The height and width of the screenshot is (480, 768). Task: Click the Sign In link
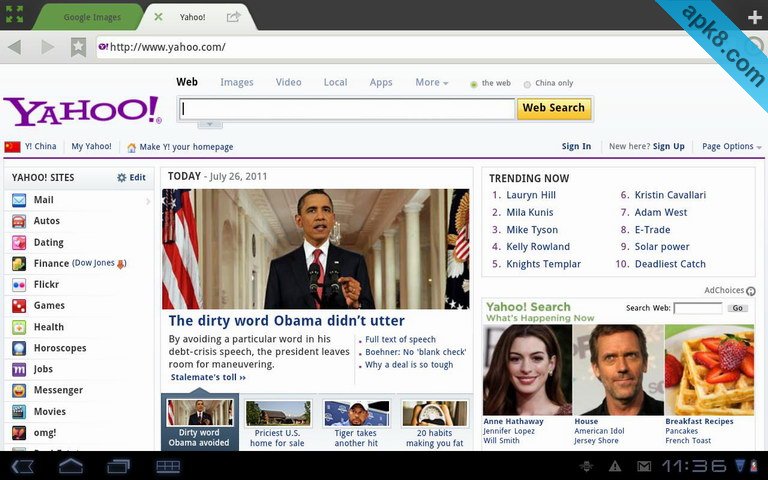click(576, 146)
